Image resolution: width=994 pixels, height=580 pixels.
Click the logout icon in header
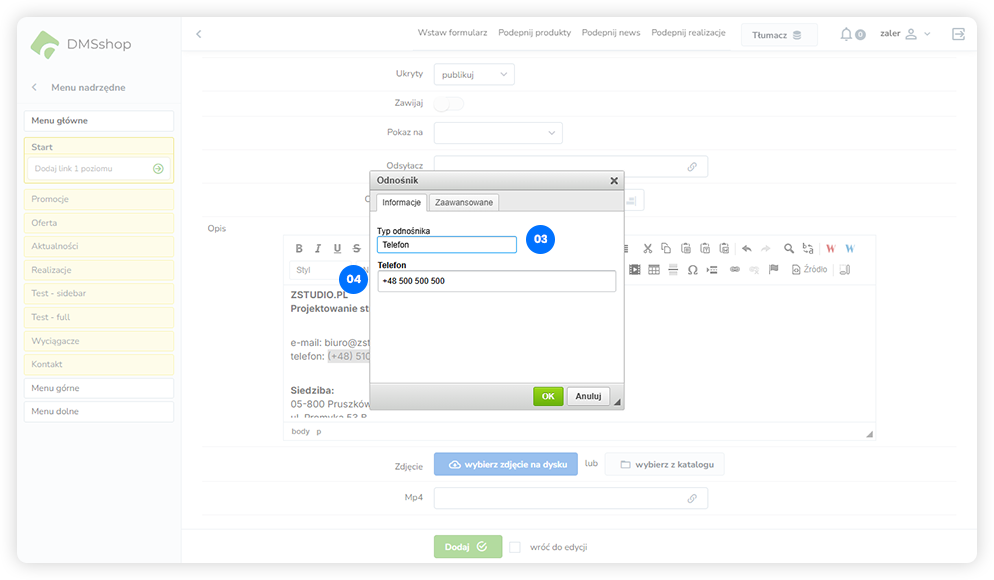click(x=958, y=34)
